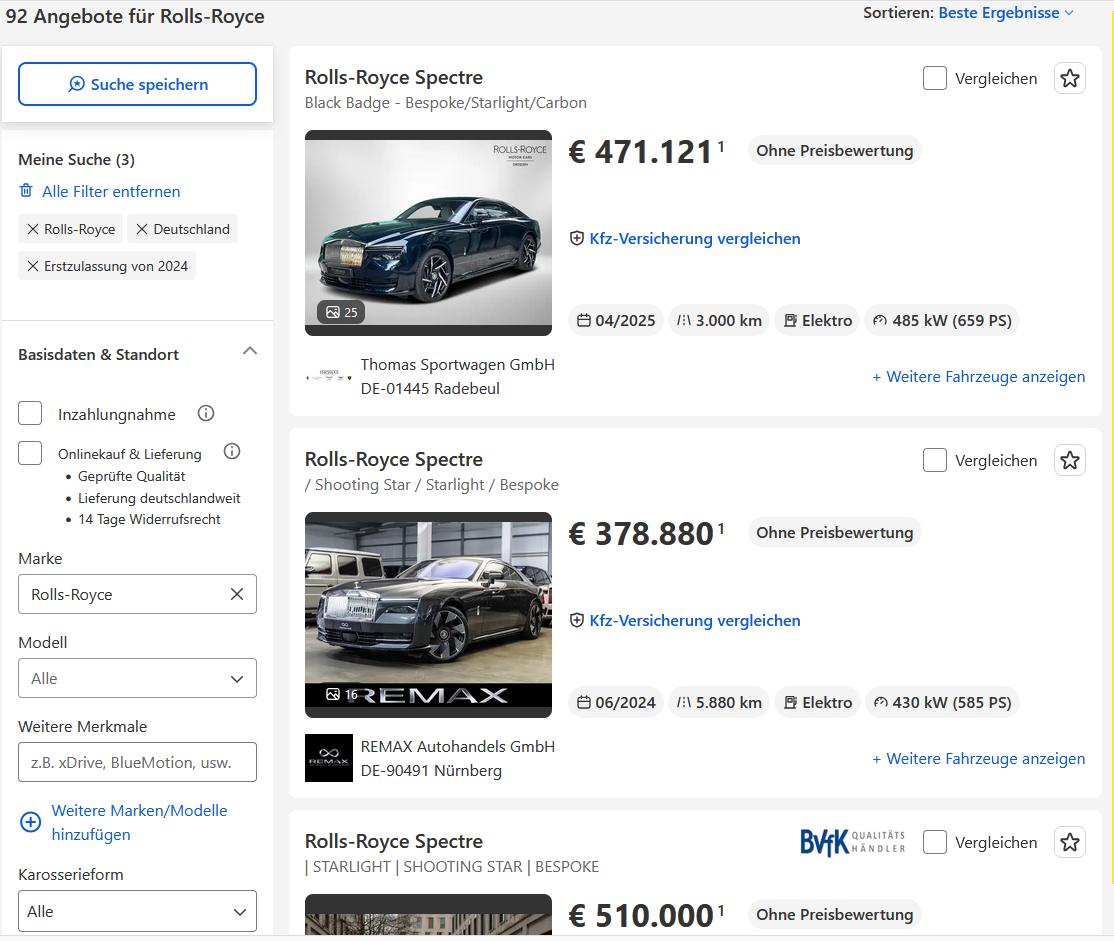Click Ohne Preisbewertung badge beside €510.000

pos(834,914)
